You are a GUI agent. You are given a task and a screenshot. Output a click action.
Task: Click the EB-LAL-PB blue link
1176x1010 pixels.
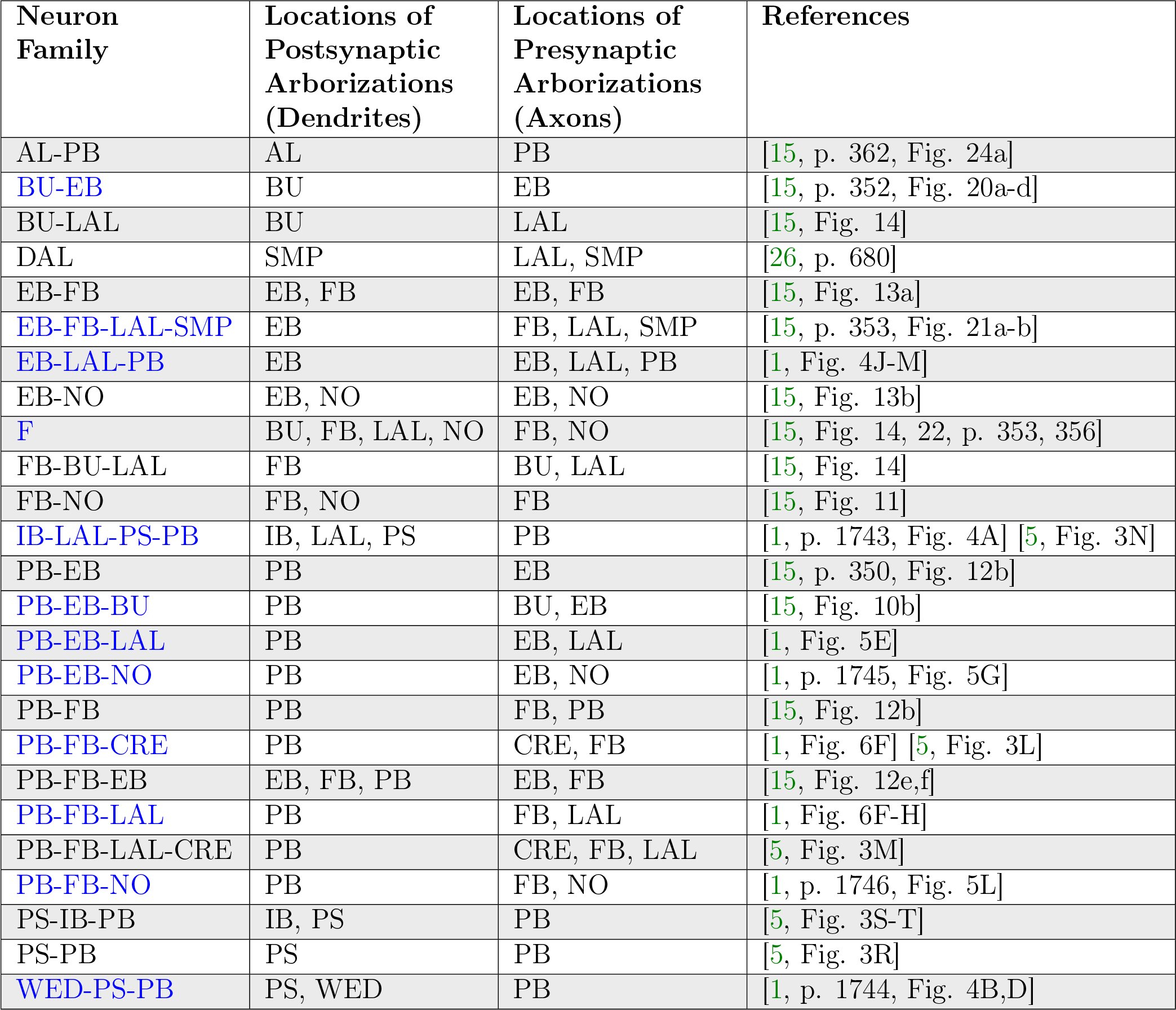[90, 362]
